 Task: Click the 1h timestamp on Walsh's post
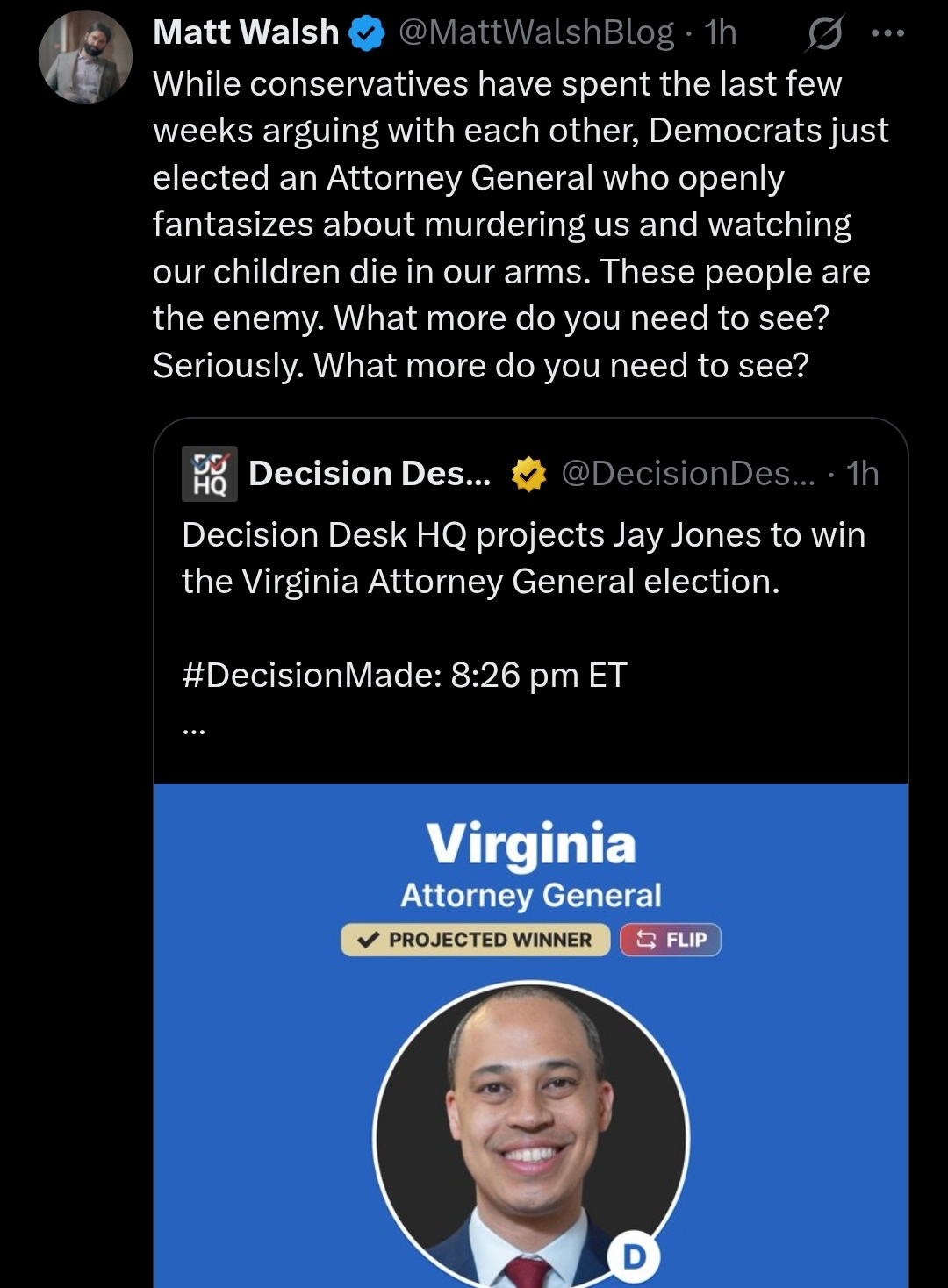pyautogui.click(x=720, y=32)
